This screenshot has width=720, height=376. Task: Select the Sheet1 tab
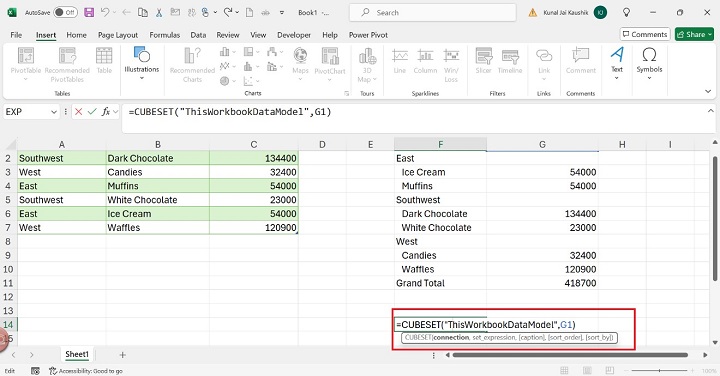point(77,354)
